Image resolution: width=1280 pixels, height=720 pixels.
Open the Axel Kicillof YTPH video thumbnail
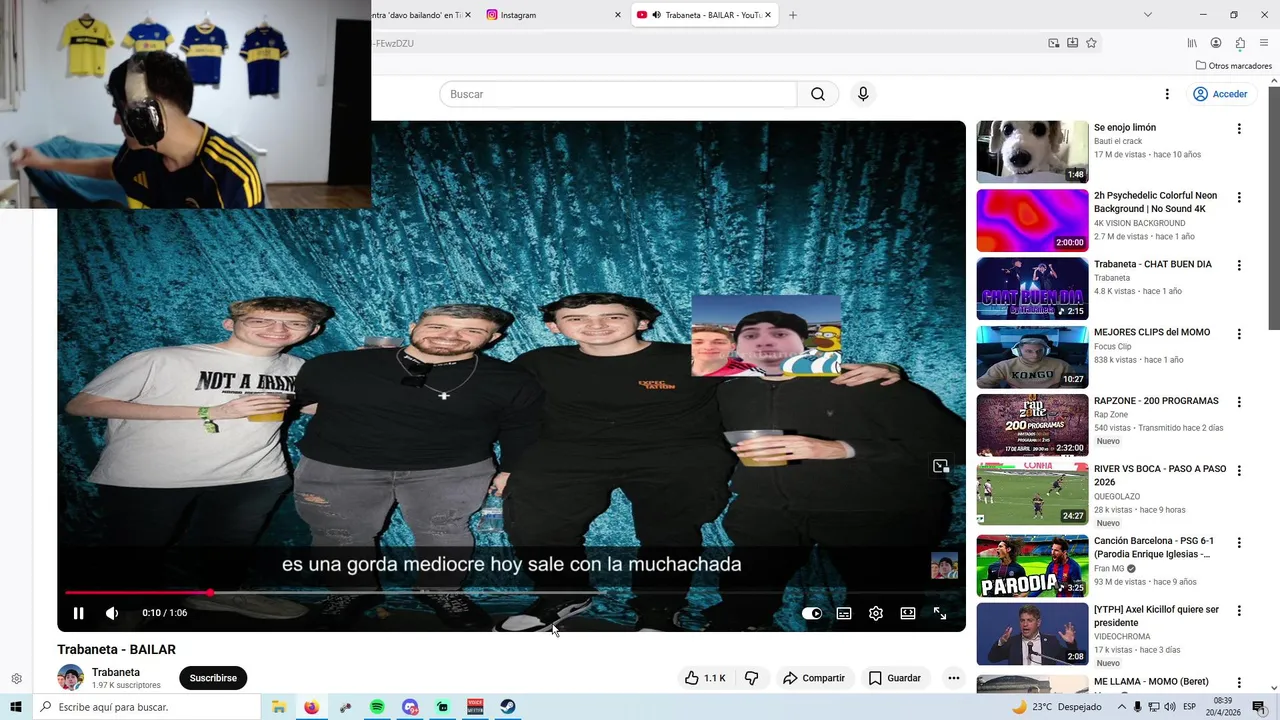tap(1032, 634)
